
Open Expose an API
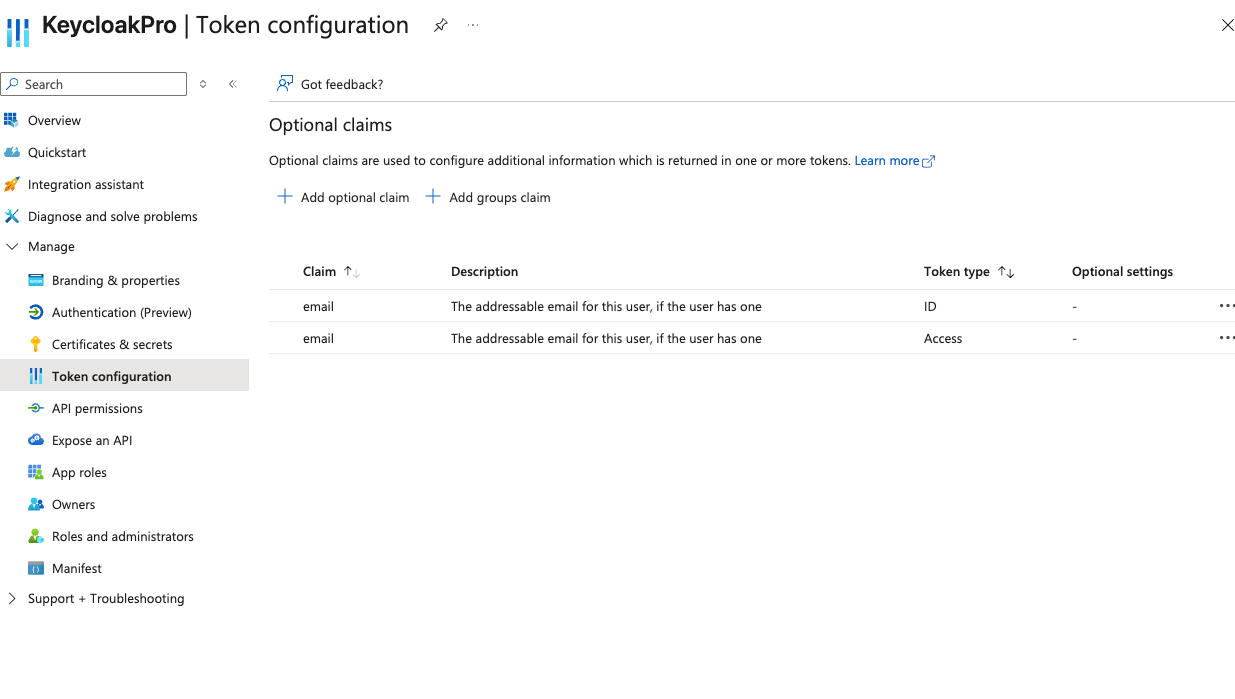click(92, 440)
